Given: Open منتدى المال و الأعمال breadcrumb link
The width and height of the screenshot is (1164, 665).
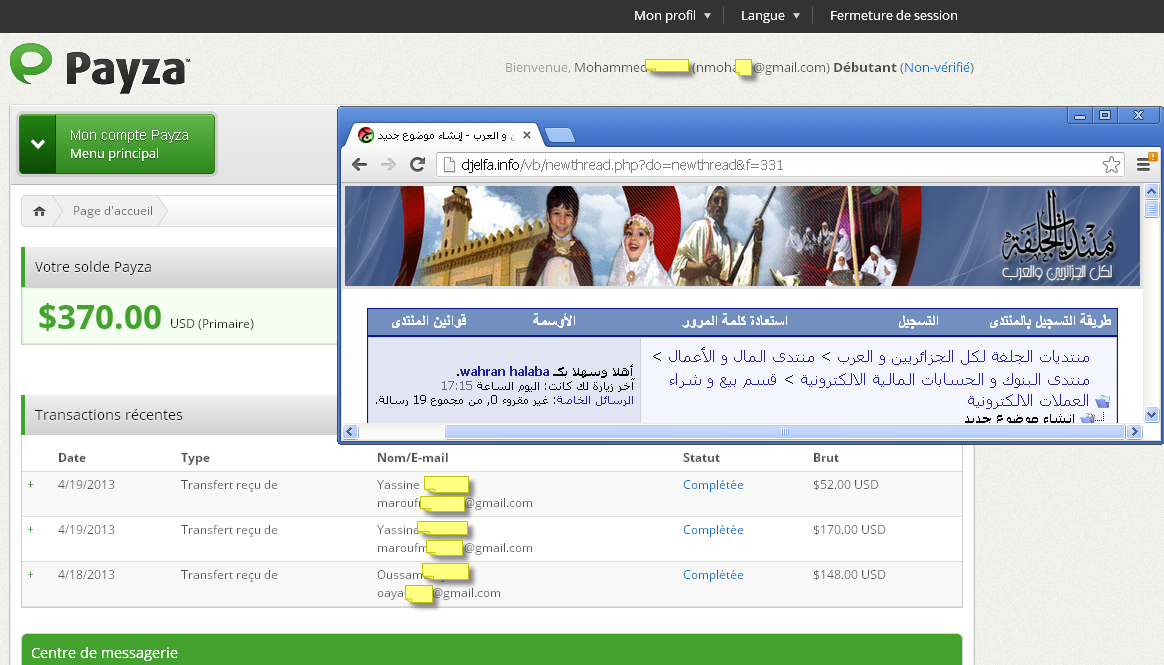Looking at the screenshot, I should 742,357.
